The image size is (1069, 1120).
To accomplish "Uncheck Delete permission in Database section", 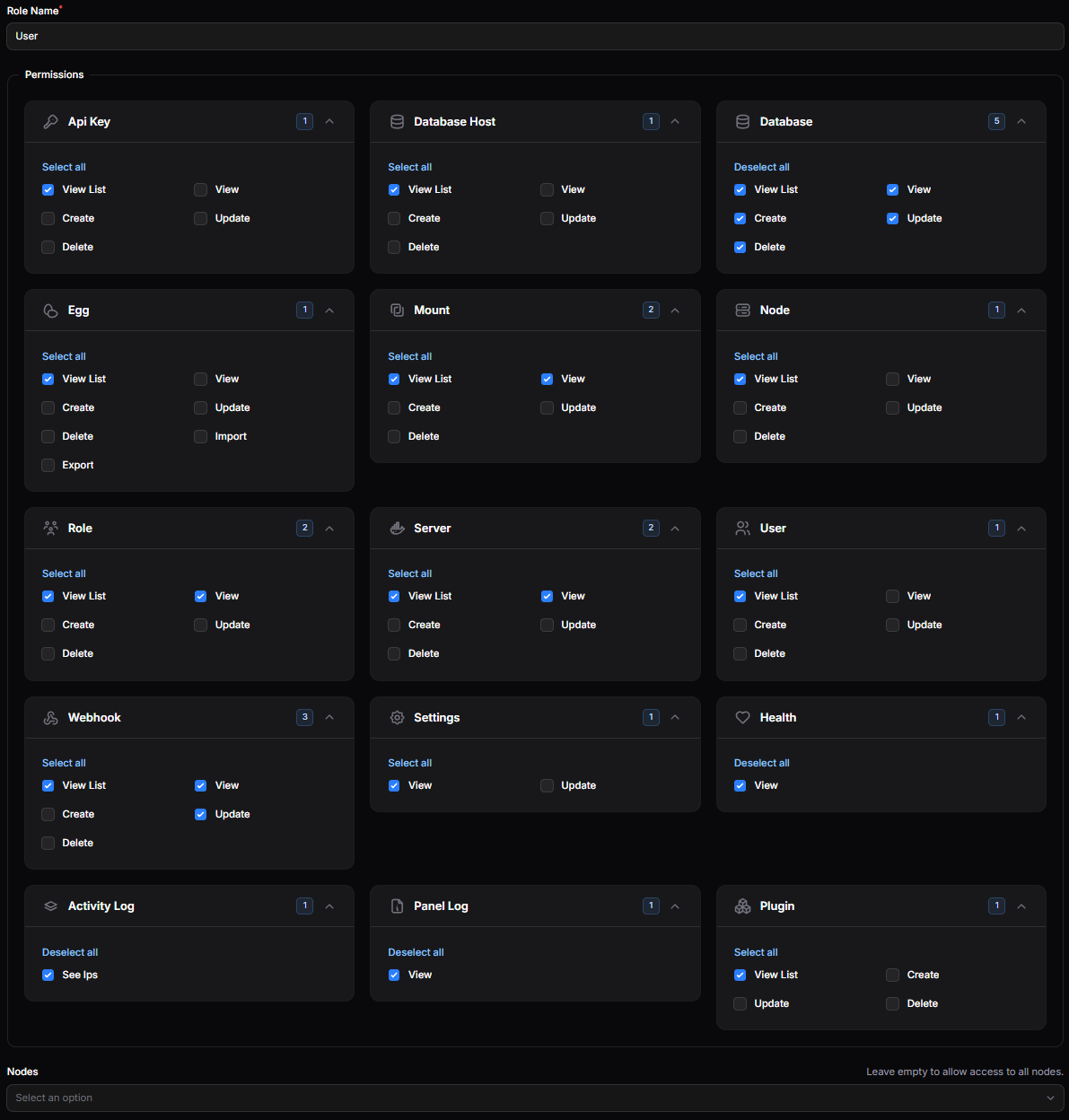I will [x=740, y=248].
